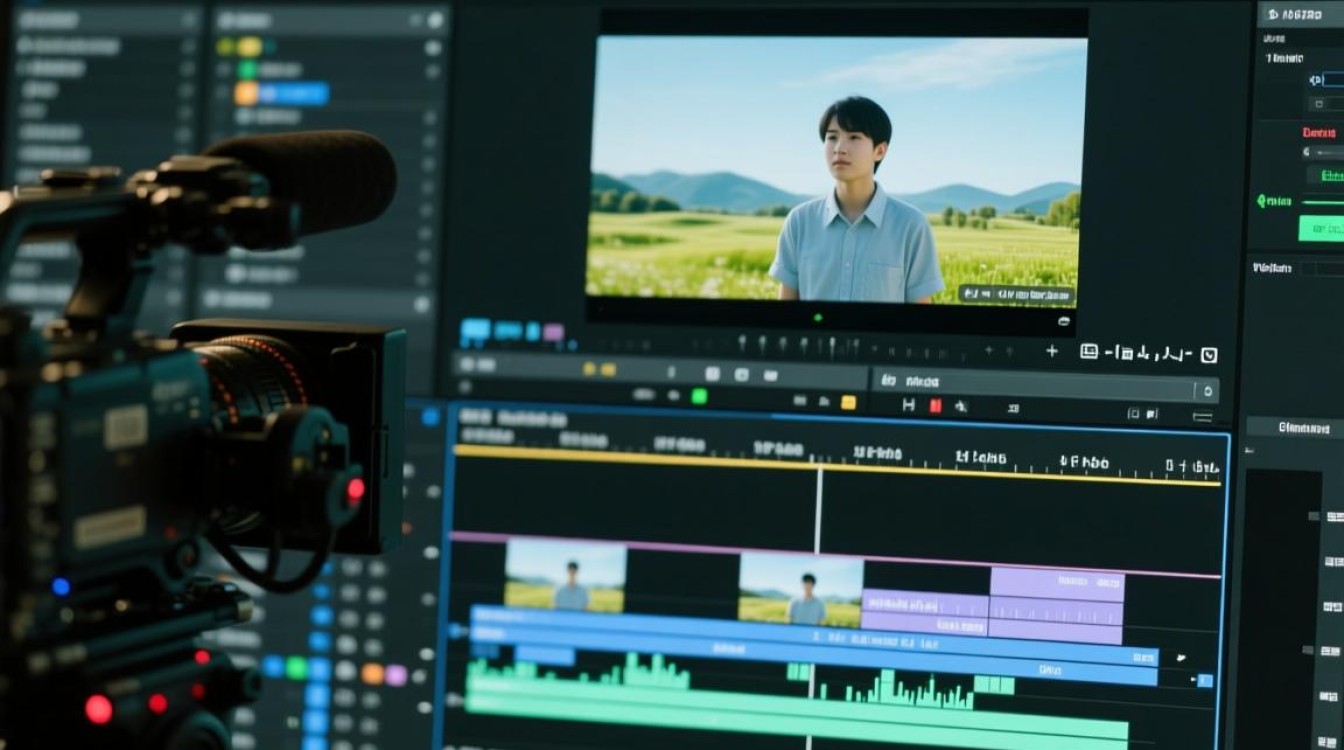Select the cyan tab below the preview
Screen dimensions: 1344x750
(475, 330)
